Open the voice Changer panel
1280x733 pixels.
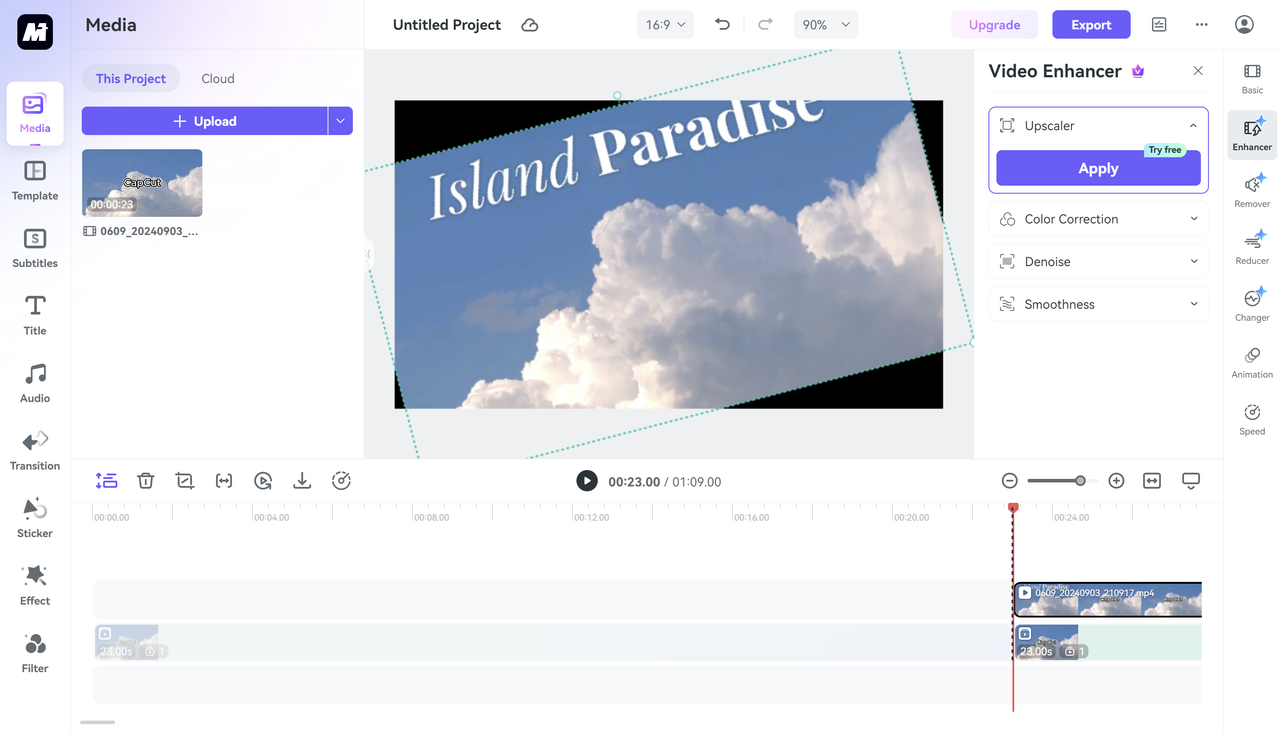coord(1251,305)
